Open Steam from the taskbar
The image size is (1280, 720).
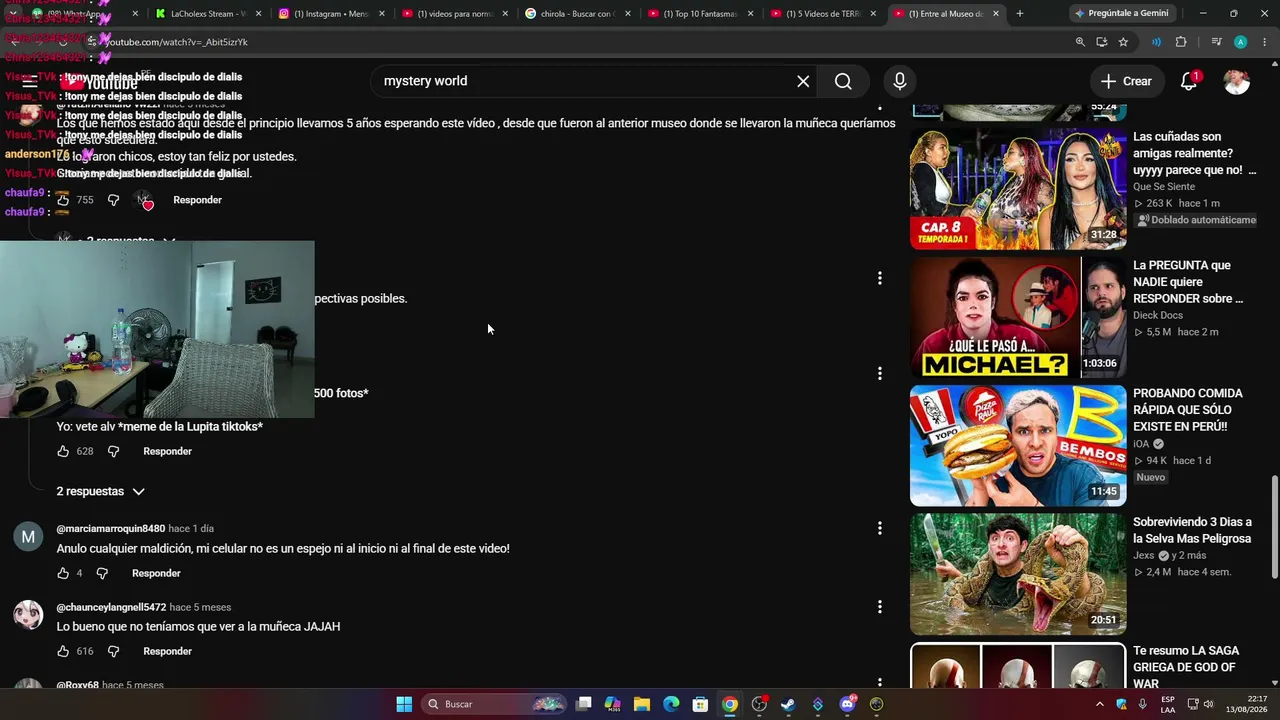pyautogui.click(x=788, y=704)
